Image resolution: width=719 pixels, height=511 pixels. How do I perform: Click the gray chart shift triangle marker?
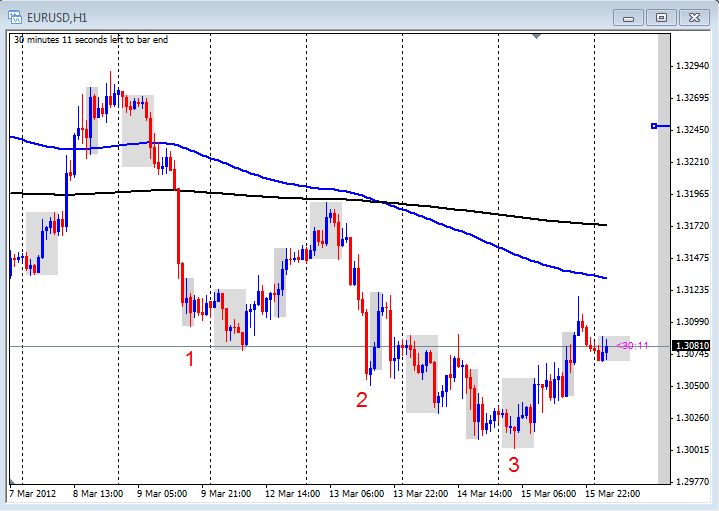[x=536, y=36]
